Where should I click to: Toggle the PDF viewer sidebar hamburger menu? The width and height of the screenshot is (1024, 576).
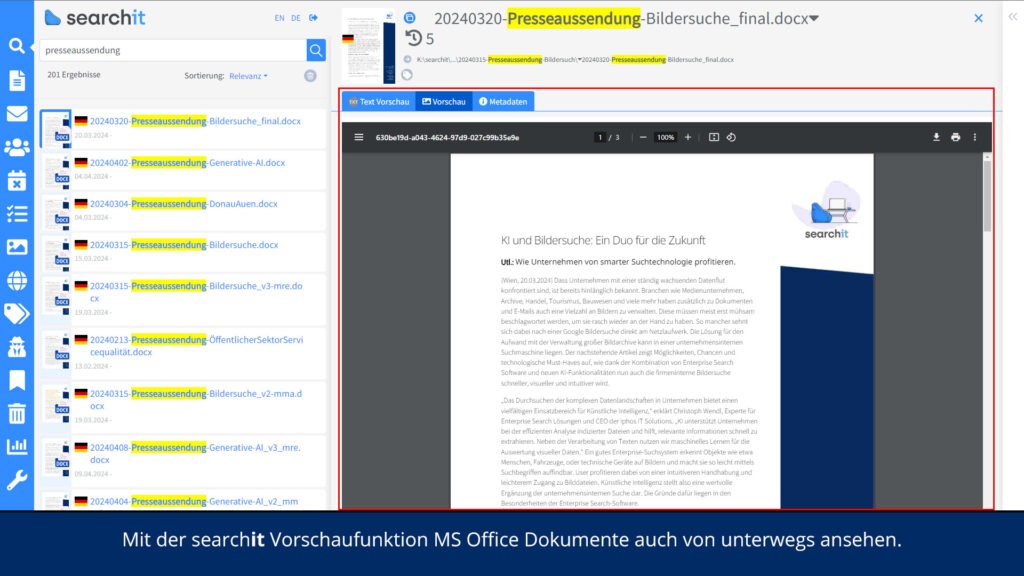[x=359, y=137]
